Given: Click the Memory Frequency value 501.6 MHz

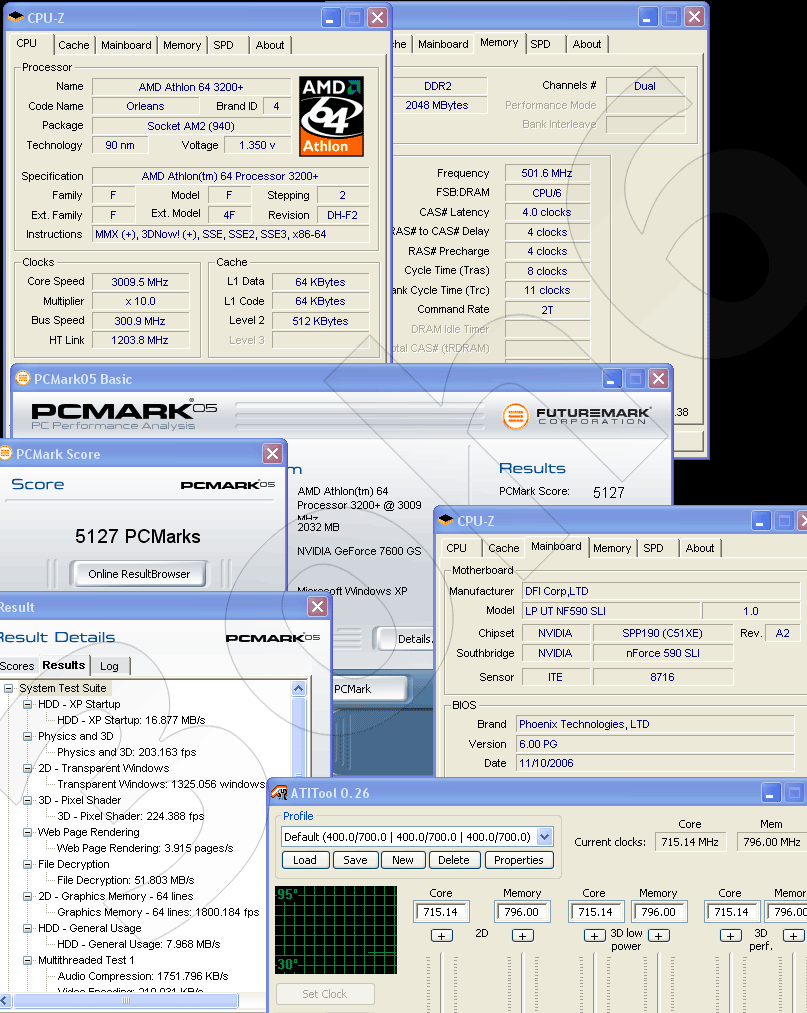Looking at the screenshot, I should tap(547, 173).
